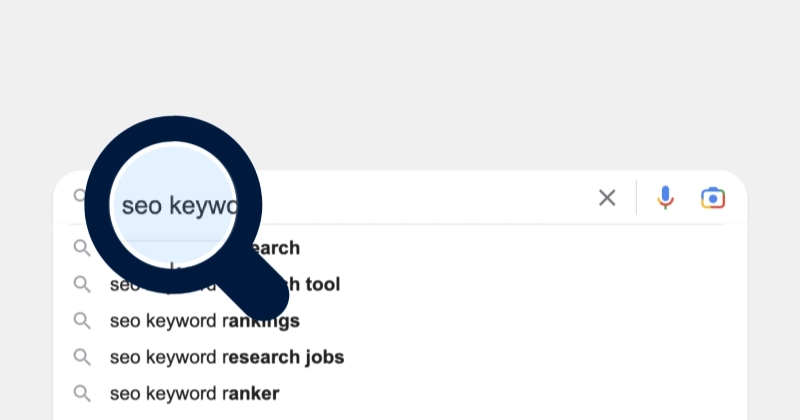Viewport: 800px width, 420px height.
Task: Click the gray background above the search box
Action: (400, 77)
